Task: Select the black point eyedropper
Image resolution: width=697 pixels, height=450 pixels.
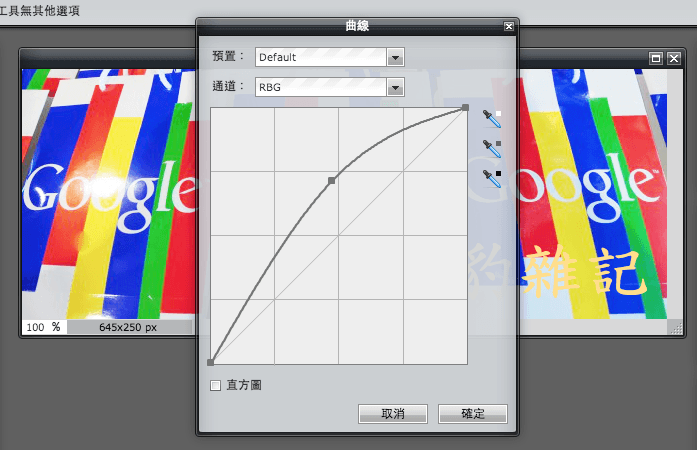Action: (x=491, y=178)
